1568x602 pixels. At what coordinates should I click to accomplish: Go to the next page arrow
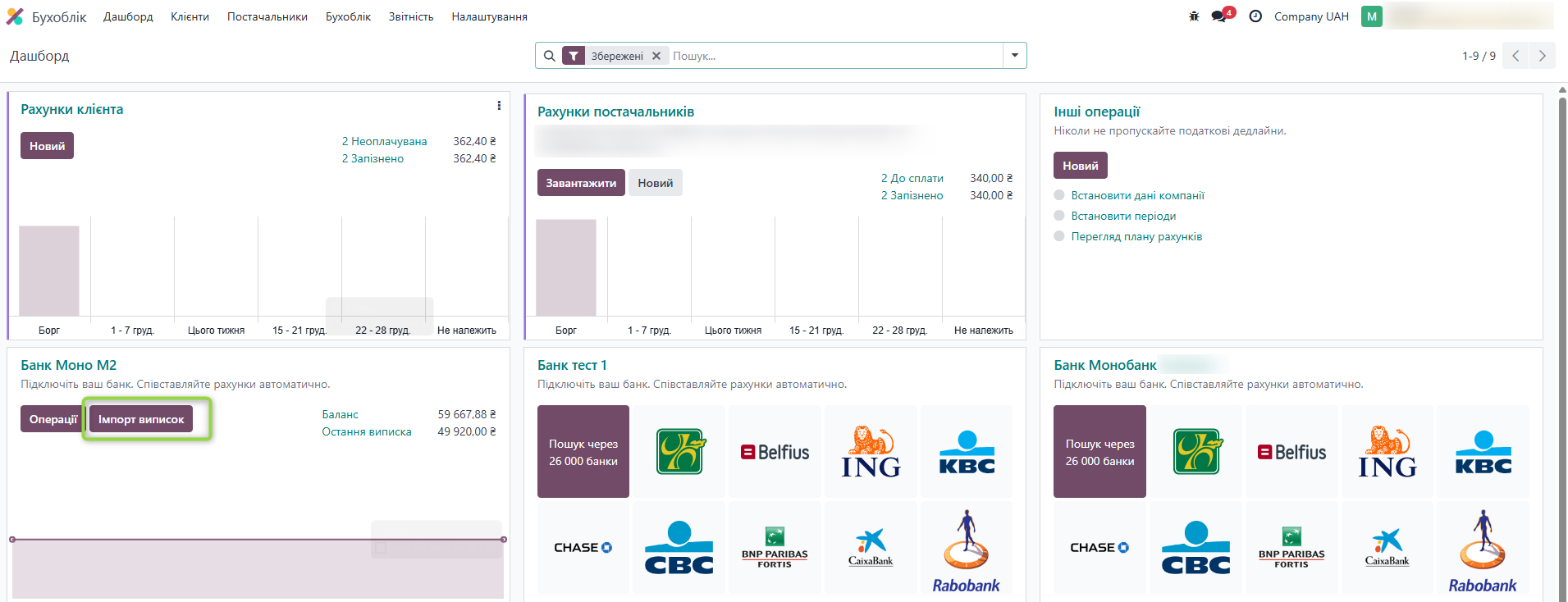click(x=1543, y=56)
